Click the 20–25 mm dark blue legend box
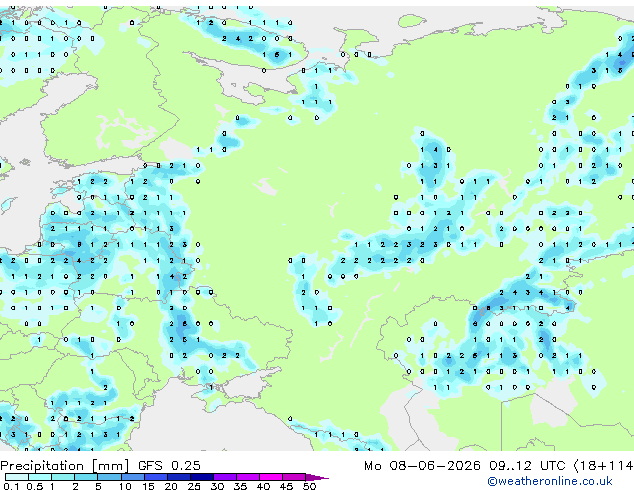Image resolution: width=634 pixels, height=490 pixels. [179, 477]
